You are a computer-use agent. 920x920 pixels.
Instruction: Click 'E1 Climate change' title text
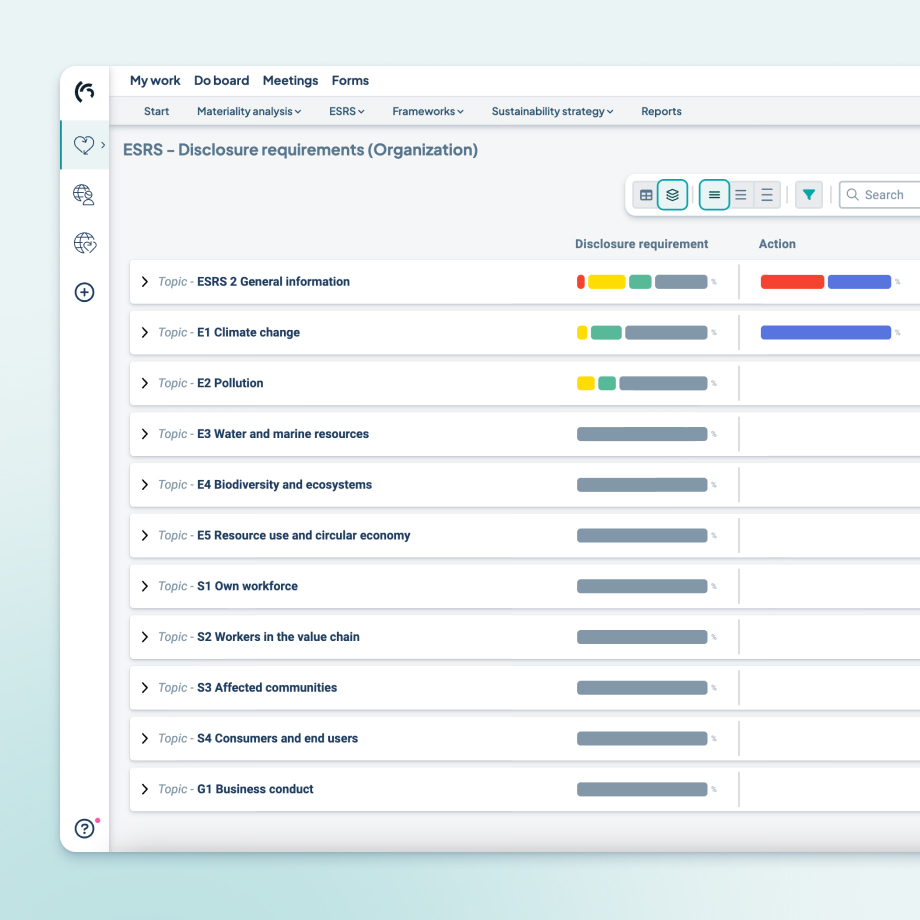(x=248, y=332)
